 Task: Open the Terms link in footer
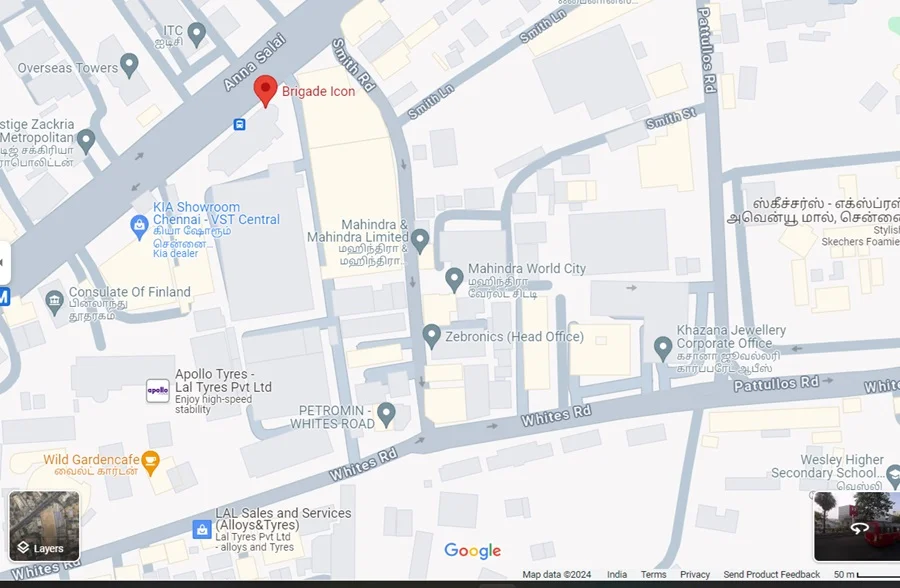point(653,574)
